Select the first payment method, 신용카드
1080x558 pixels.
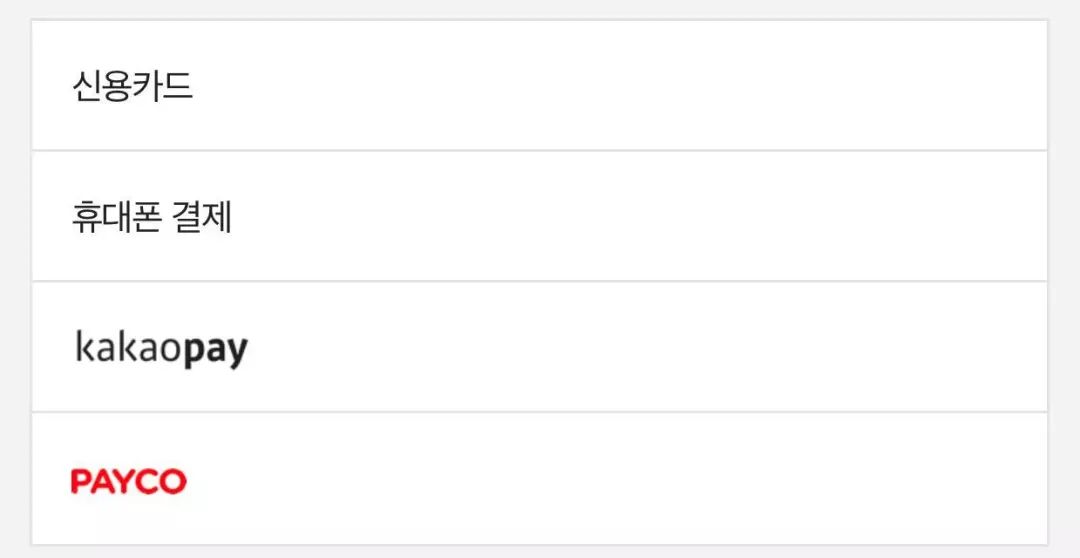539,85
